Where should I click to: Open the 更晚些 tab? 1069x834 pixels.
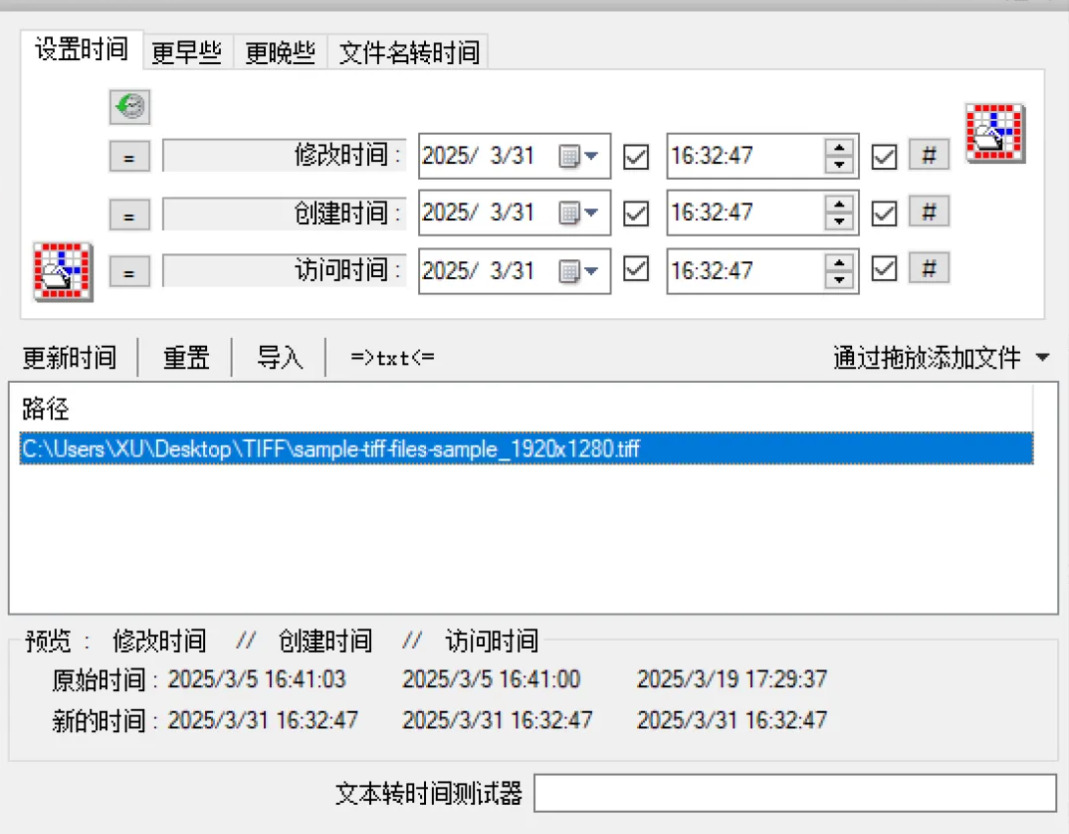[x=280, y=52]
